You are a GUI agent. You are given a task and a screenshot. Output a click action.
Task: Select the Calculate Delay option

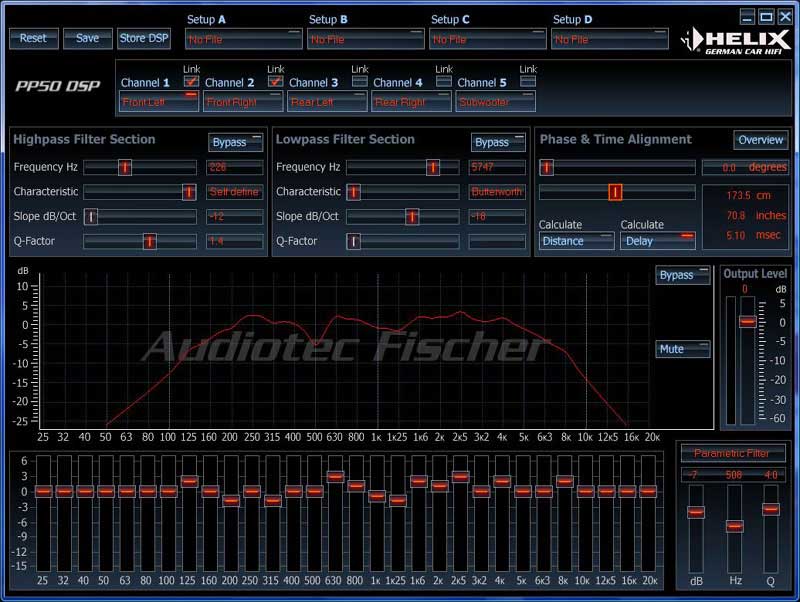coord(658,241)
